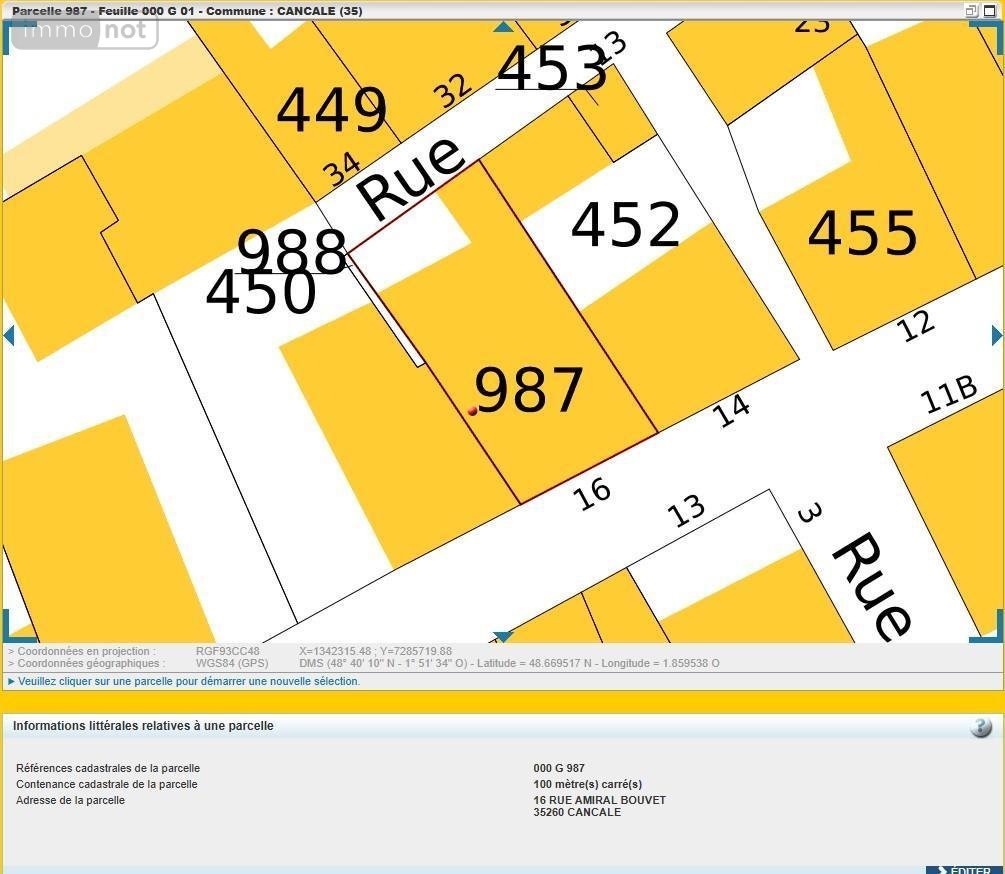
Task: Click the restore window icon in title bar
Action: [970, 10]
